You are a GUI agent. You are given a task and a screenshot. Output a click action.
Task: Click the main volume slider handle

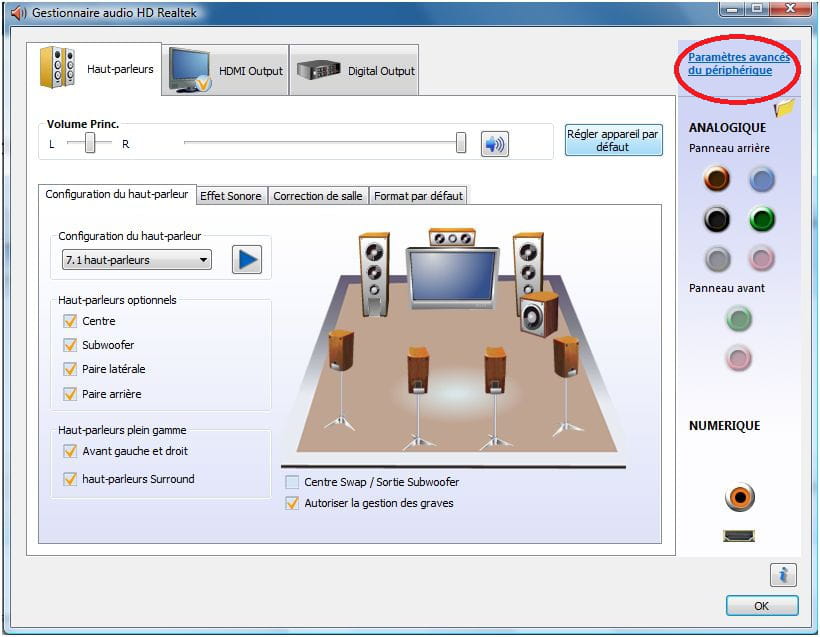coord(461,143)
